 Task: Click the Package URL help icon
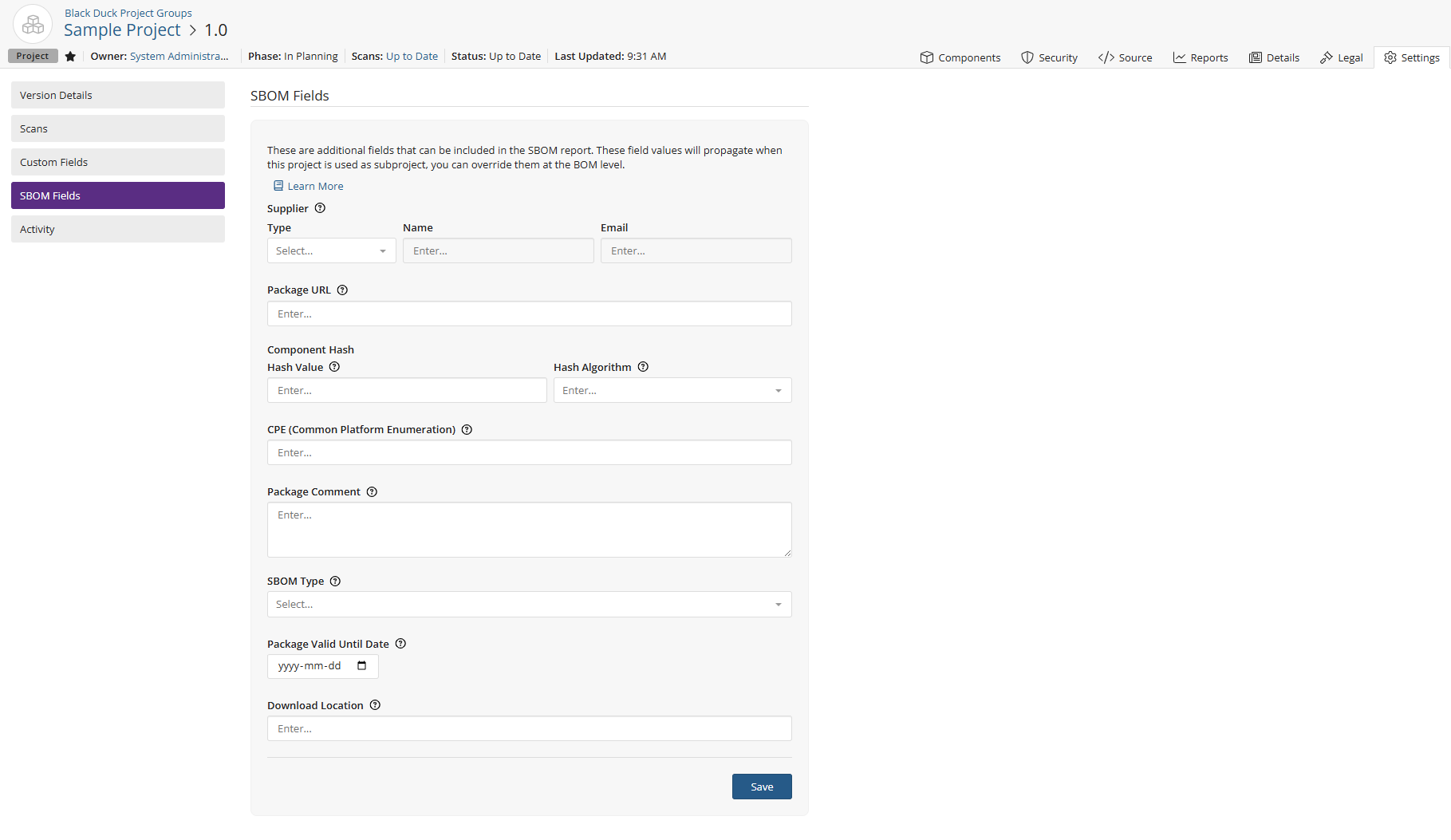[x=342, y=290]
